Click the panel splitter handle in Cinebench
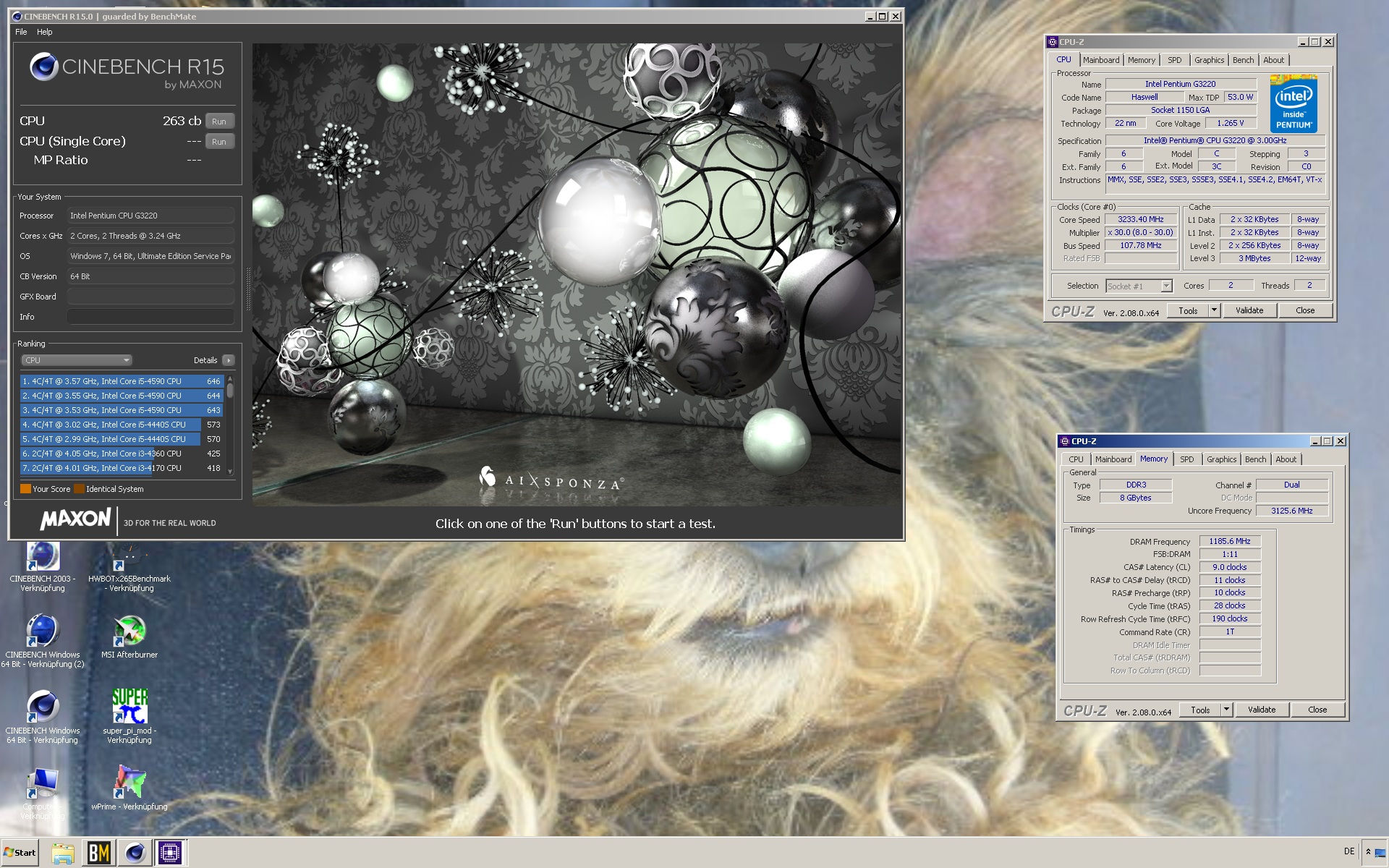Image resolution: width=1389 pixels, height=868 pixels. tap(248, 289)
